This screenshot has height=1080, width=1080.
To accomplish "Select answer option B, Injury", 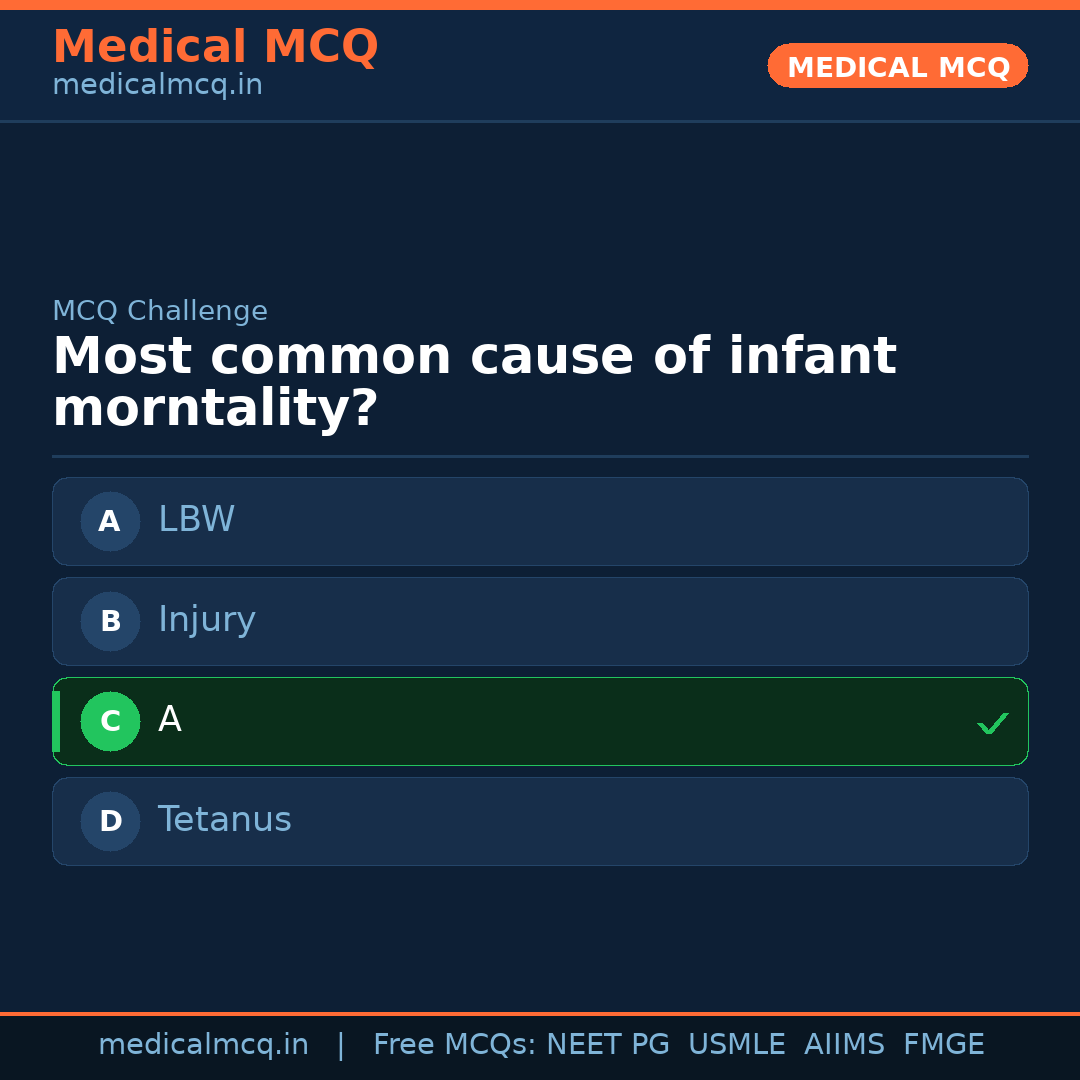I will [x=540, y=621].
